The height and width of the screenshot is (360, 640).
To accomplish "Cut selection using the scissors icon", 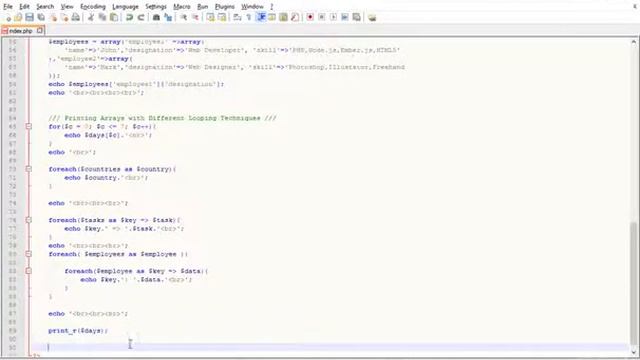I will [91, 17].
